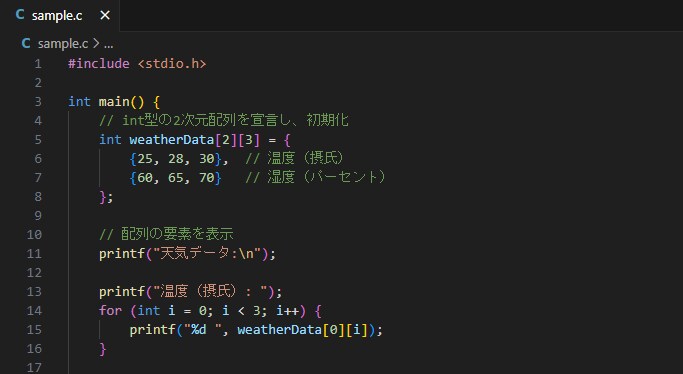
Task: Click the comment on line 4
Action: pos(224,120)
